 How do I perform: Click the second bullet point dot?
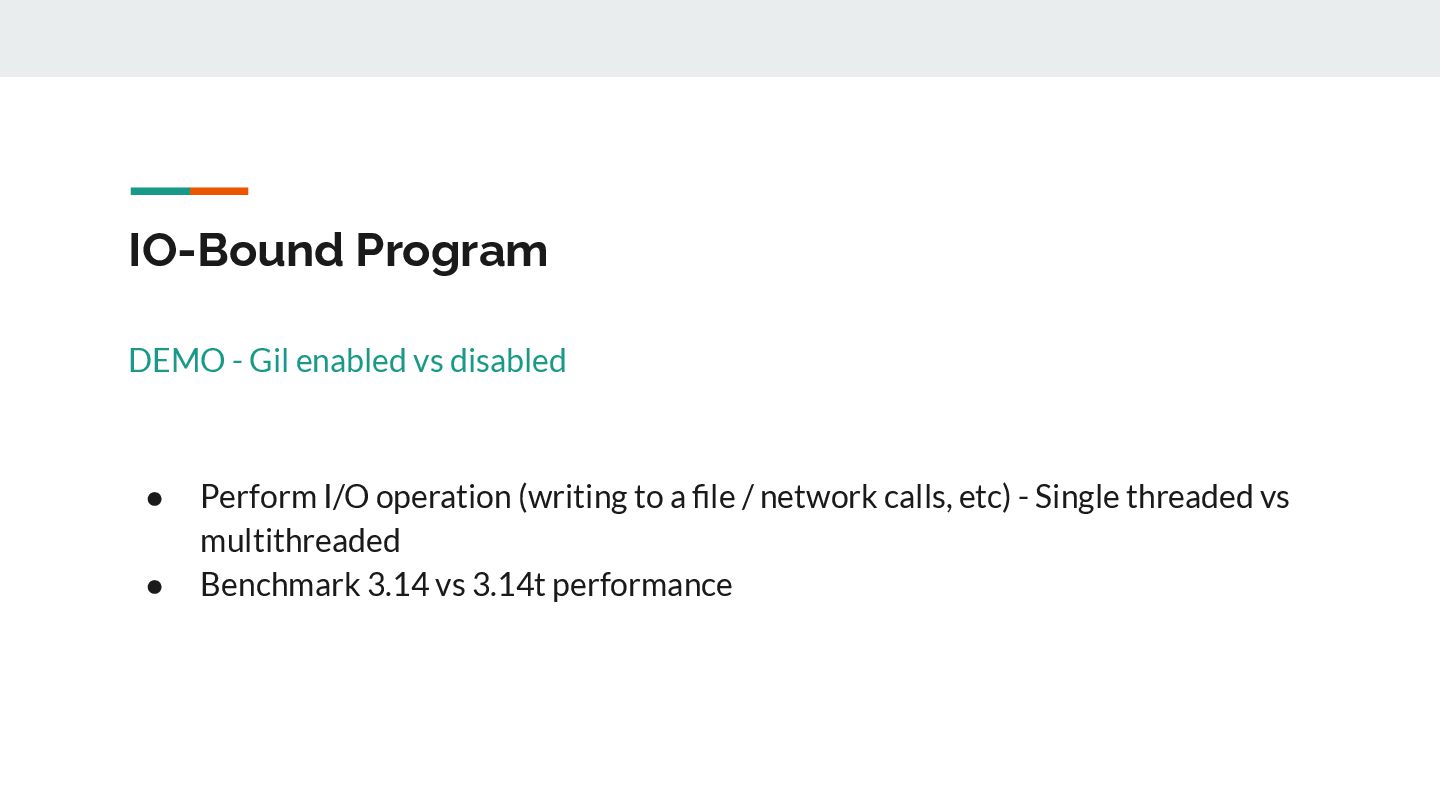(155, 585)
